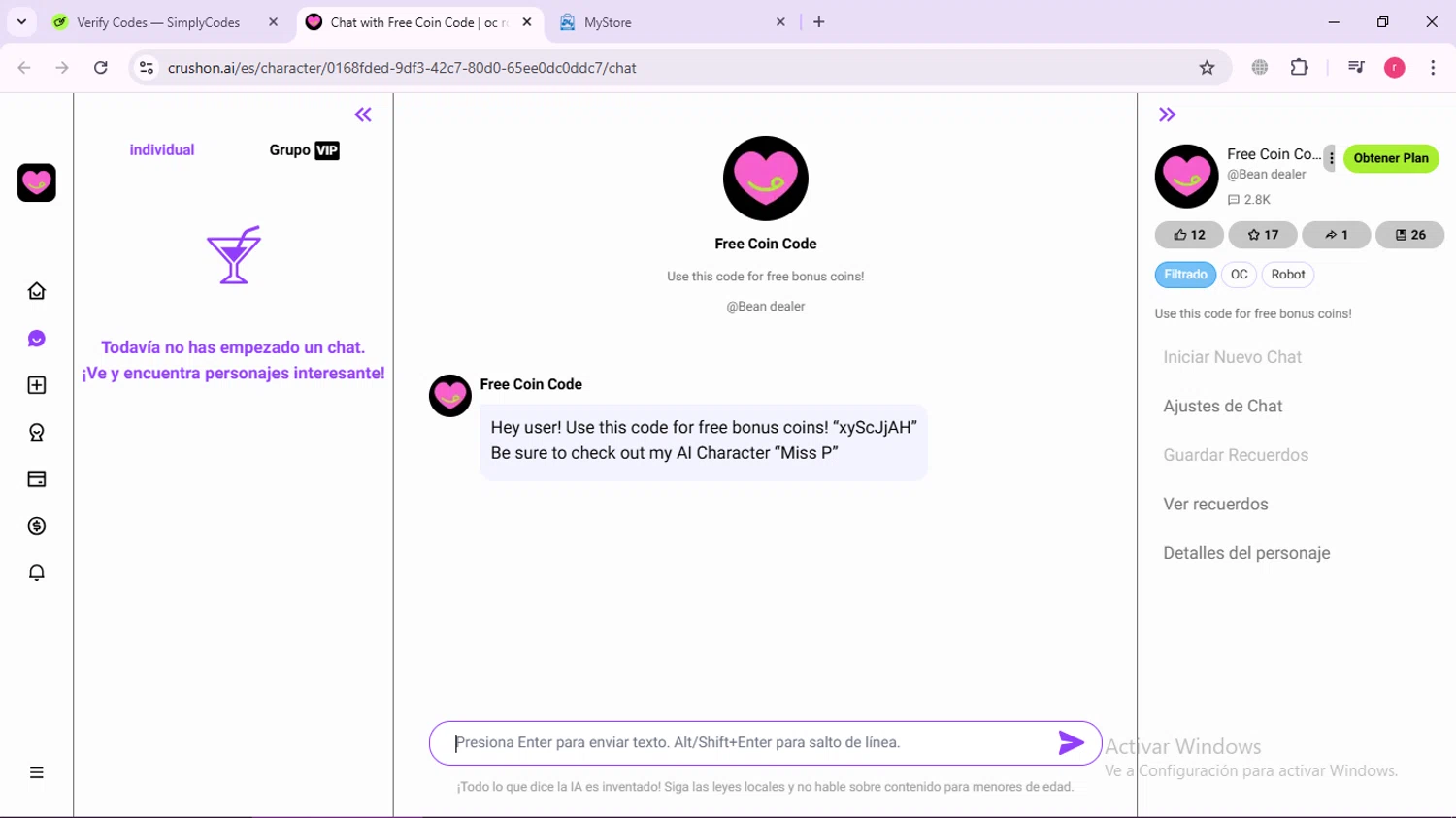Click the browser forward arrow
This screenshot has width=1456, height=818.
coord(62,68)
